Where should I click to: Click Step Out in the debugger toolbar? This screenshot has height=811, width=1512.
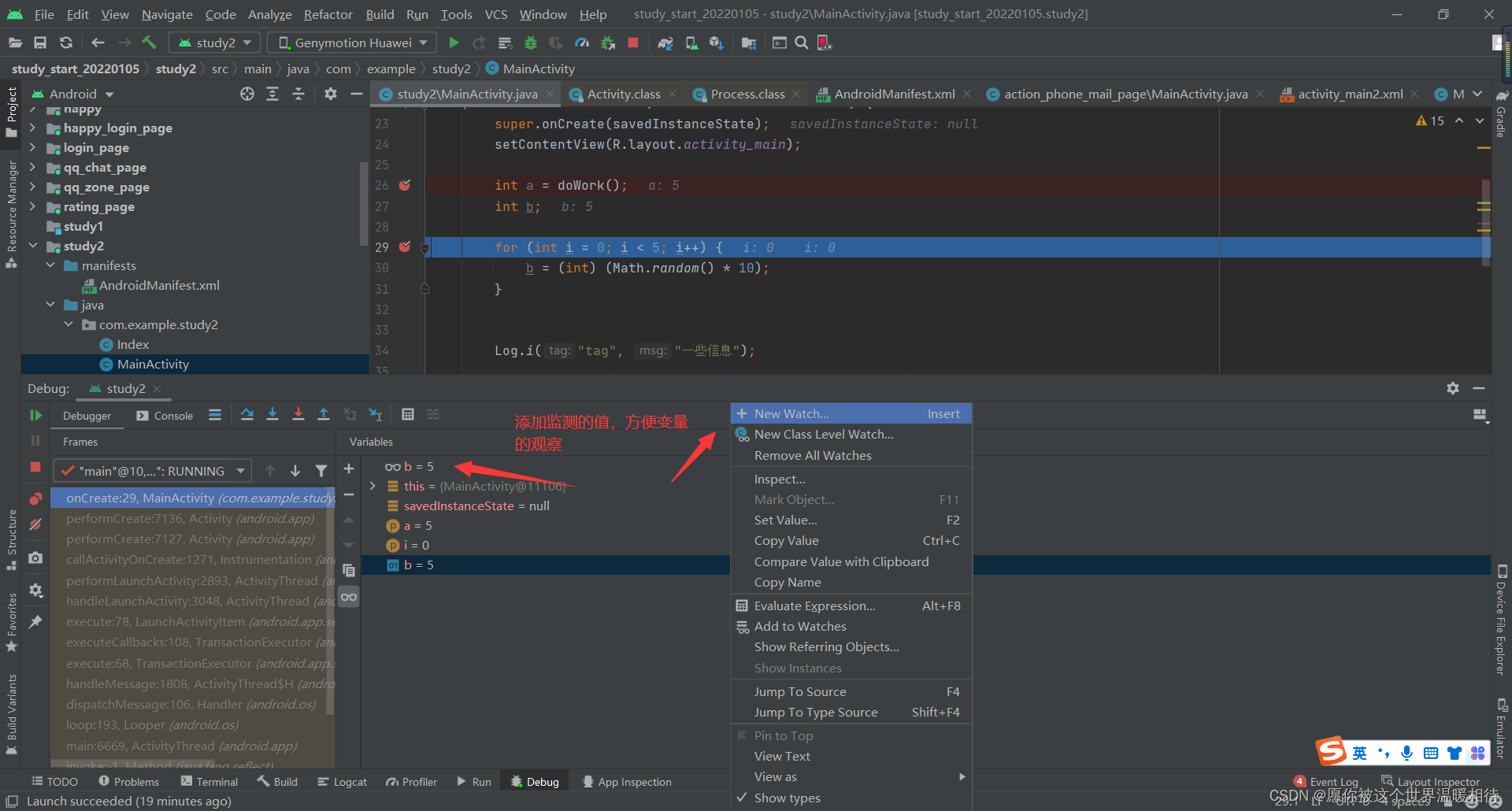click(324, 414)
